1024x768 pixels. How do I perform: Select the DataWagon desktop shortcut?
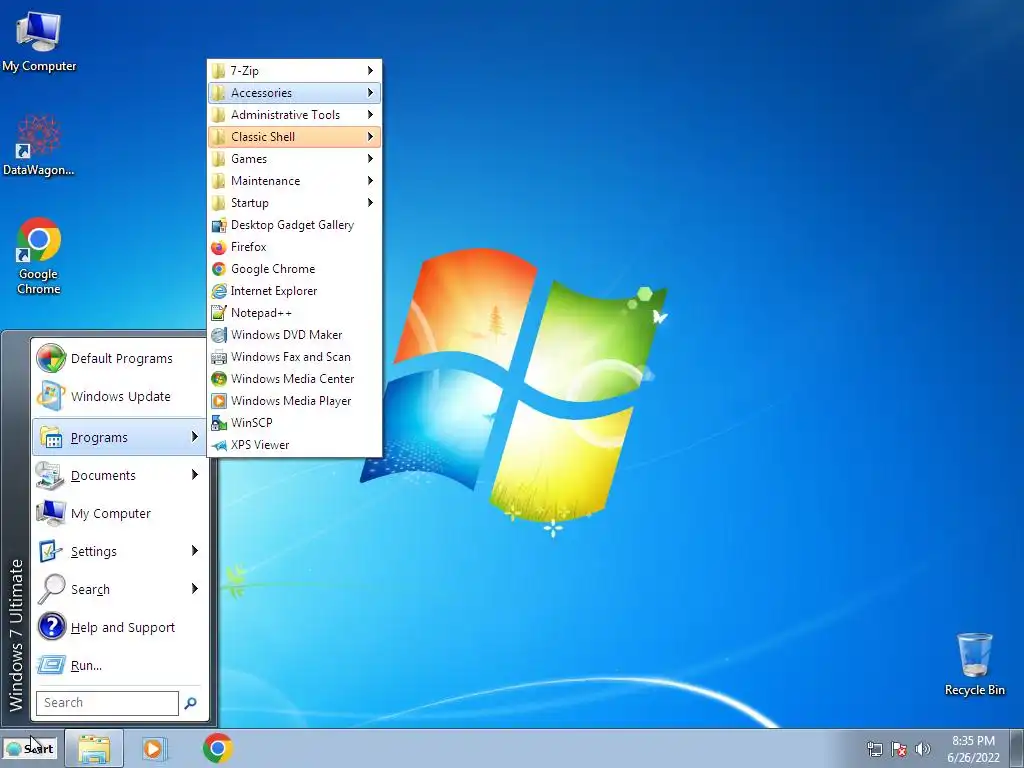coord(39,146)
